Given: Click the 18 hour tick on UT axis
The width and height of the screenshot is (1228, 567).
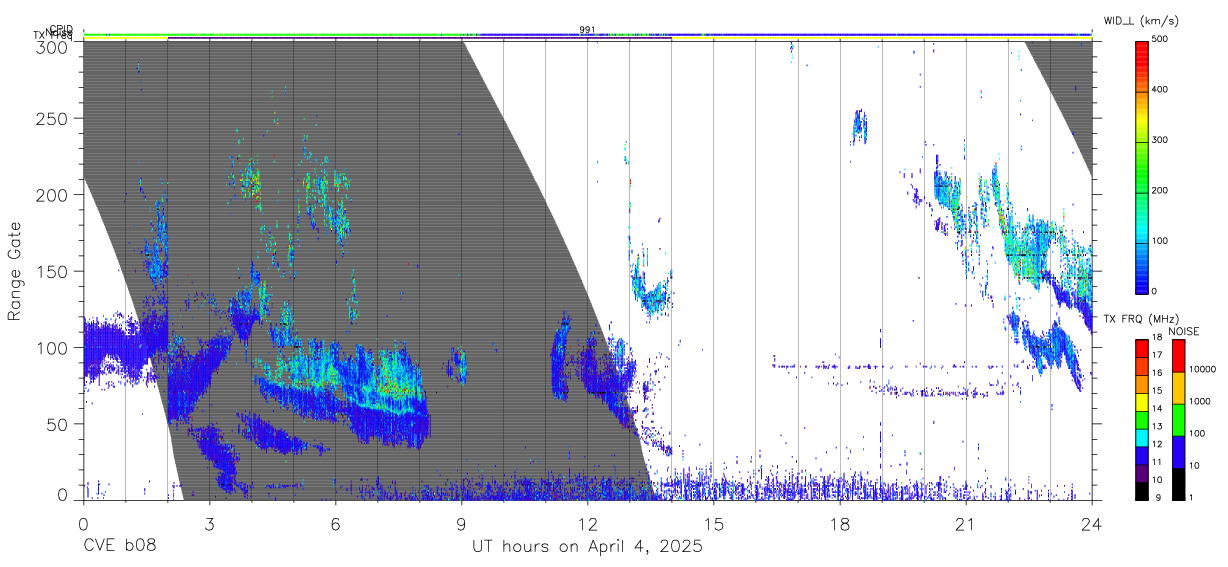Looking at the screenshot, I should coord(840,524).
